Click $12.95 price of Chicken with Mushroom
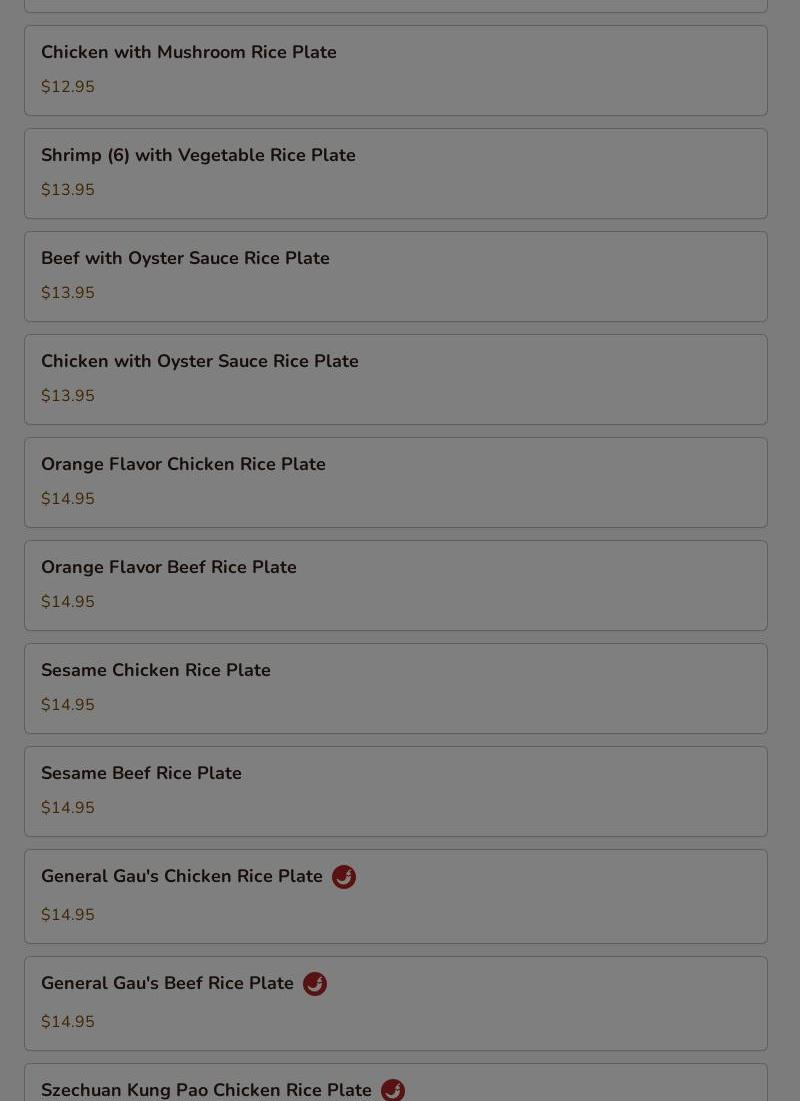 pos(67,86)
